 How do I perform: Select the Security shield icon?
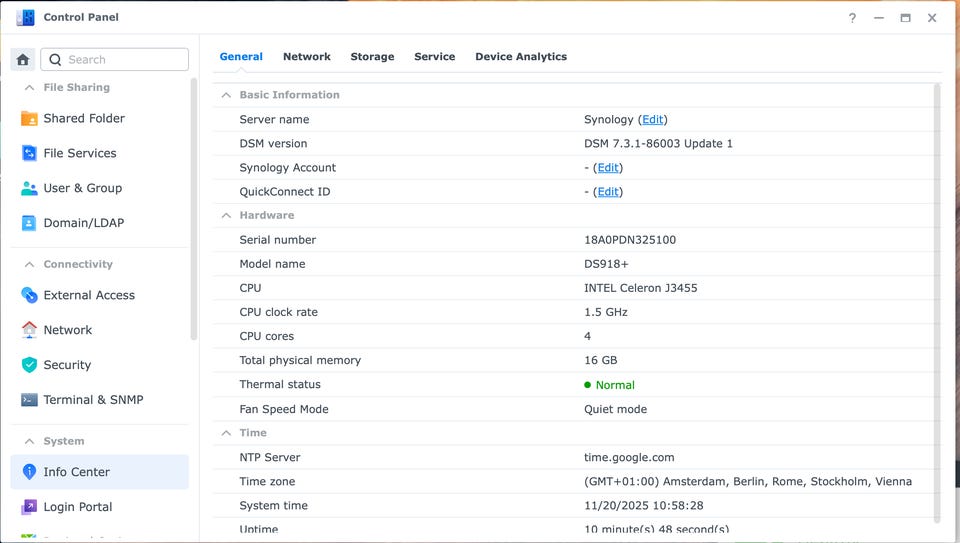point(29,365)
